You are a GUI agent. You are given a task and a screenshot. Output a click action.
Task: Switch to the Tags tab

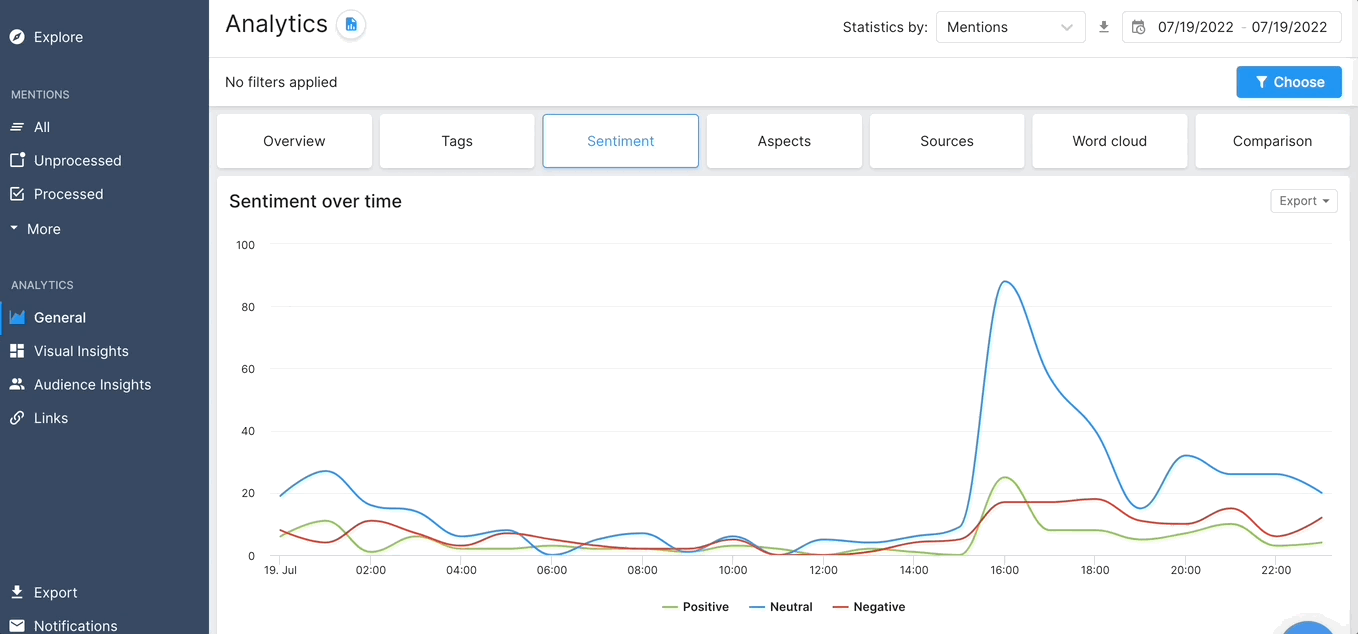click(457, 141)
